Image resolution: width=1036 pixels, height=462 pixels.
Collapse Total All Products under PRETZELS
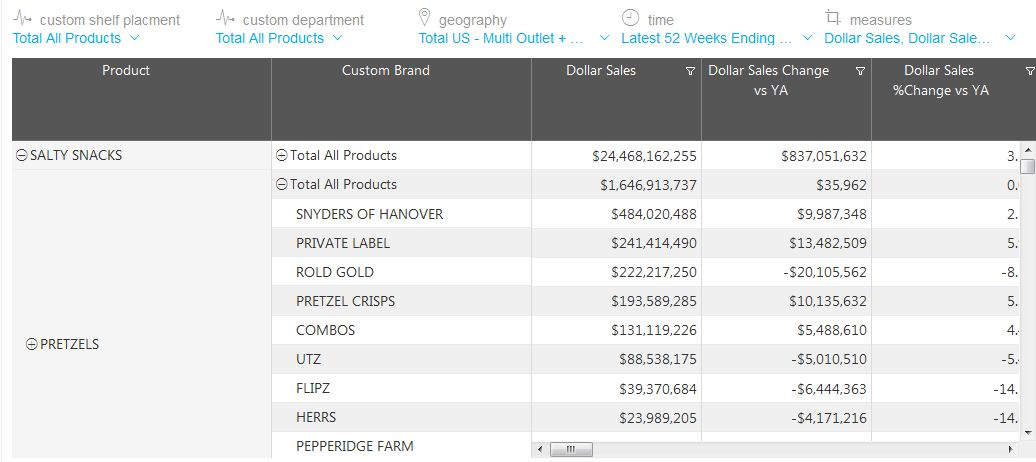coord(281,185)
